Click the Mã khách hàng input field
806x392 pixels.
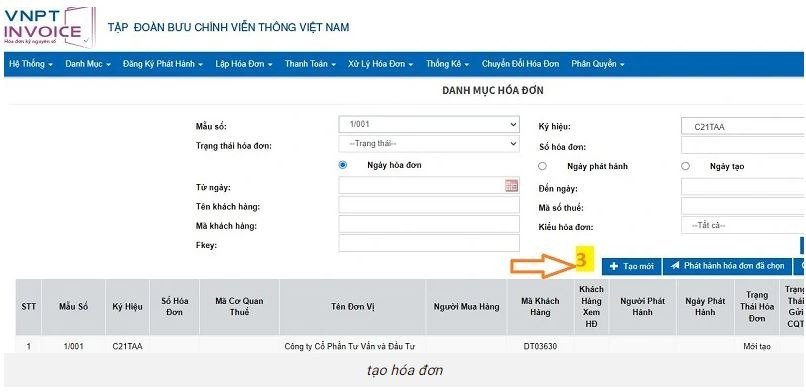(x=429, y=224)
